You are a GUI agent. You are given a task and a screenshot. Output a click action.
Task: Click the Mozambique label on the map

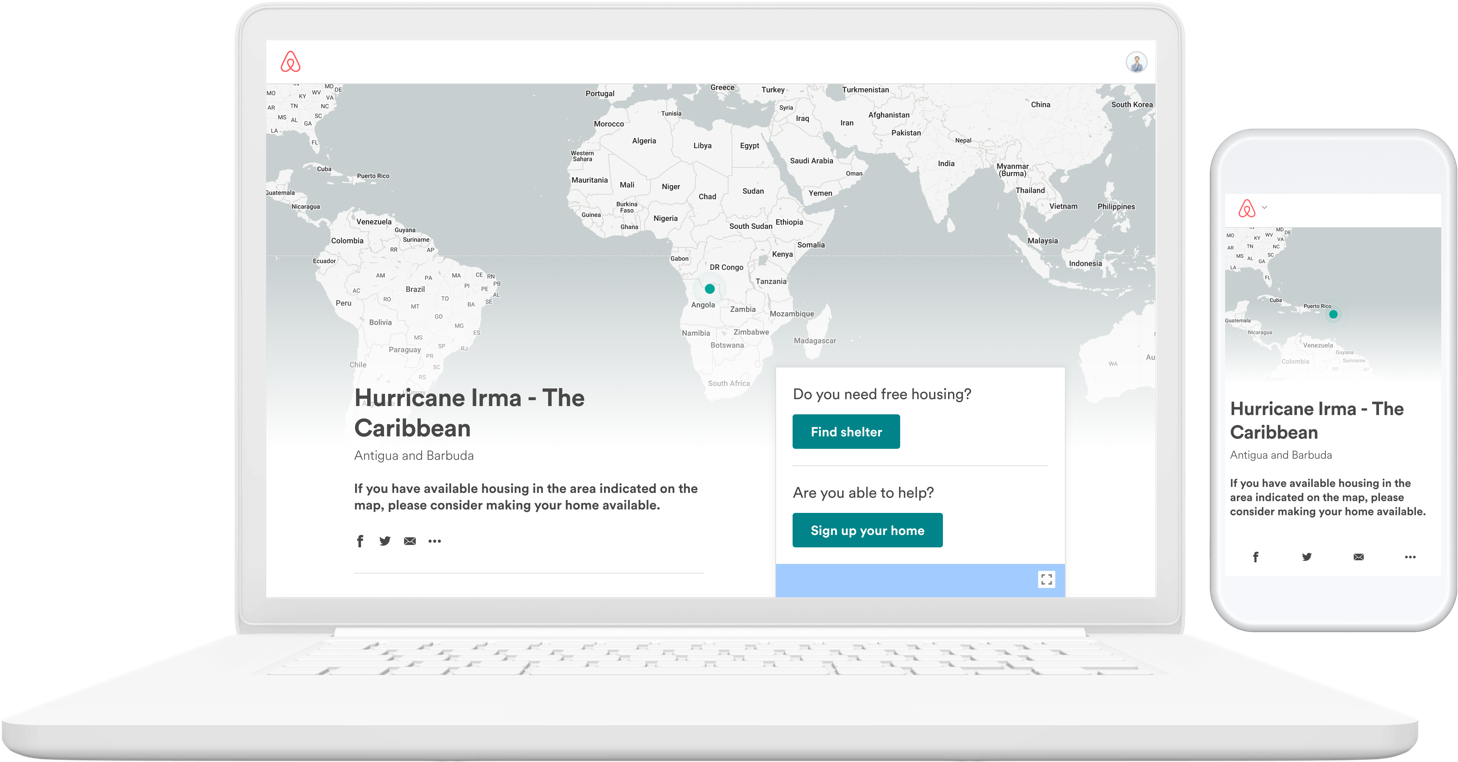792,314
